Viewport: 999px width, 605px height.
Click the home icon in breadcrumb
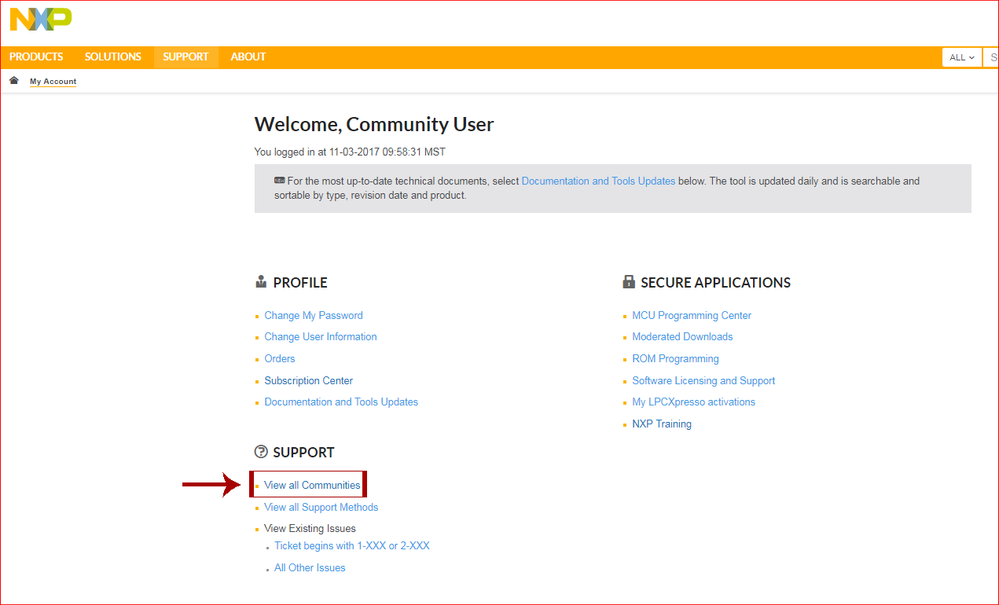pos(14,80)
